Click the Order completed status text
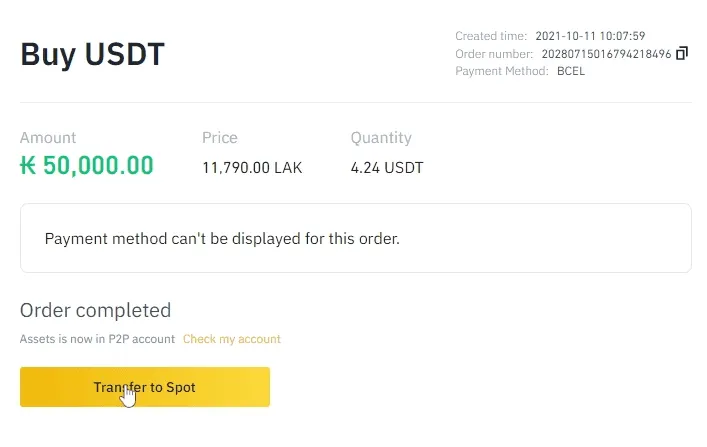The height and width of the screenshot is (447, 707). 95,310
